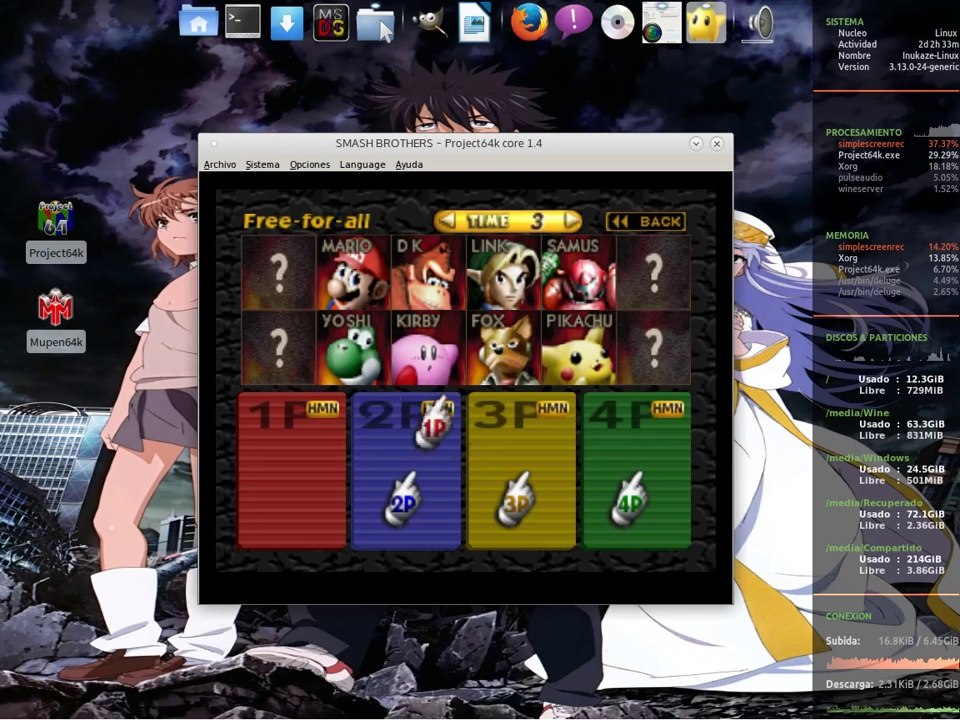The image size is (960, 720).
Task: Select the Link character portrait
Action: pos(503,272)
